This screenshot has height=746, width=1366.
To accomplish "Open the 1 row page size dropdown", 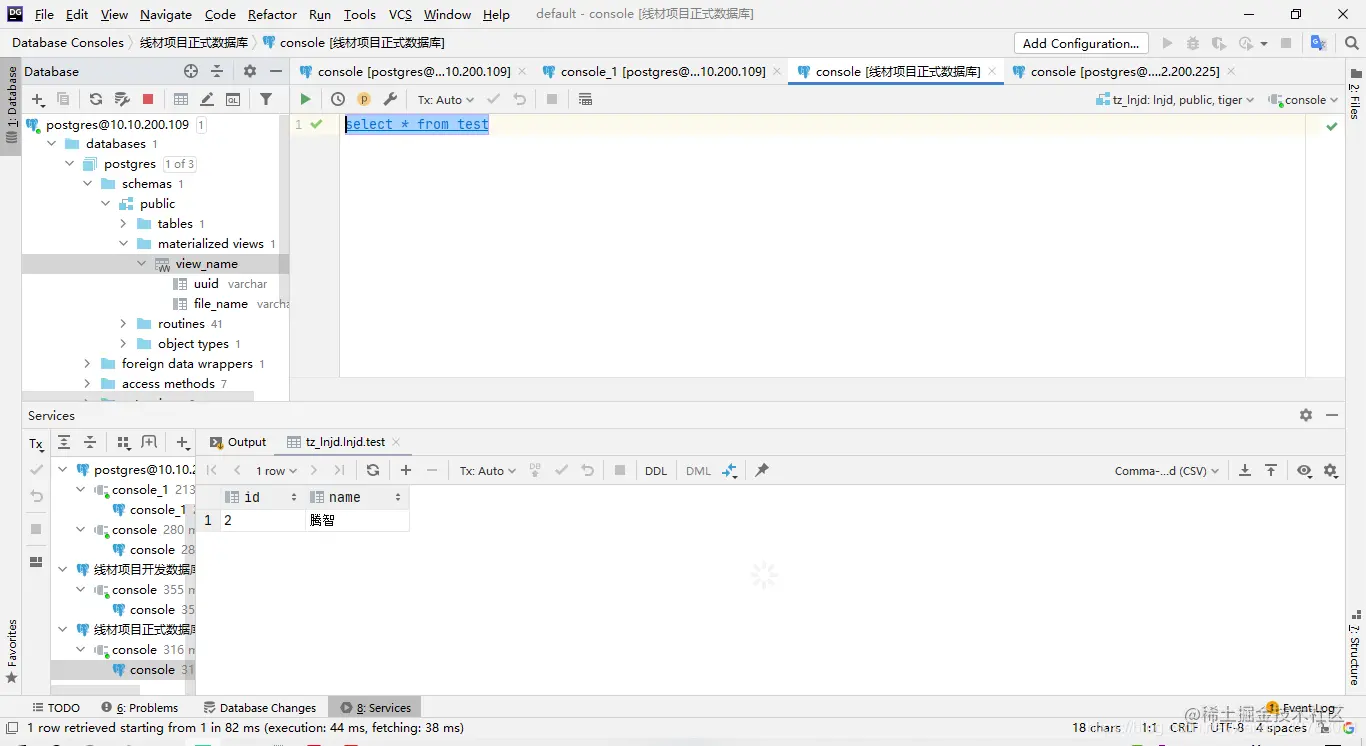I will [276, 470].
